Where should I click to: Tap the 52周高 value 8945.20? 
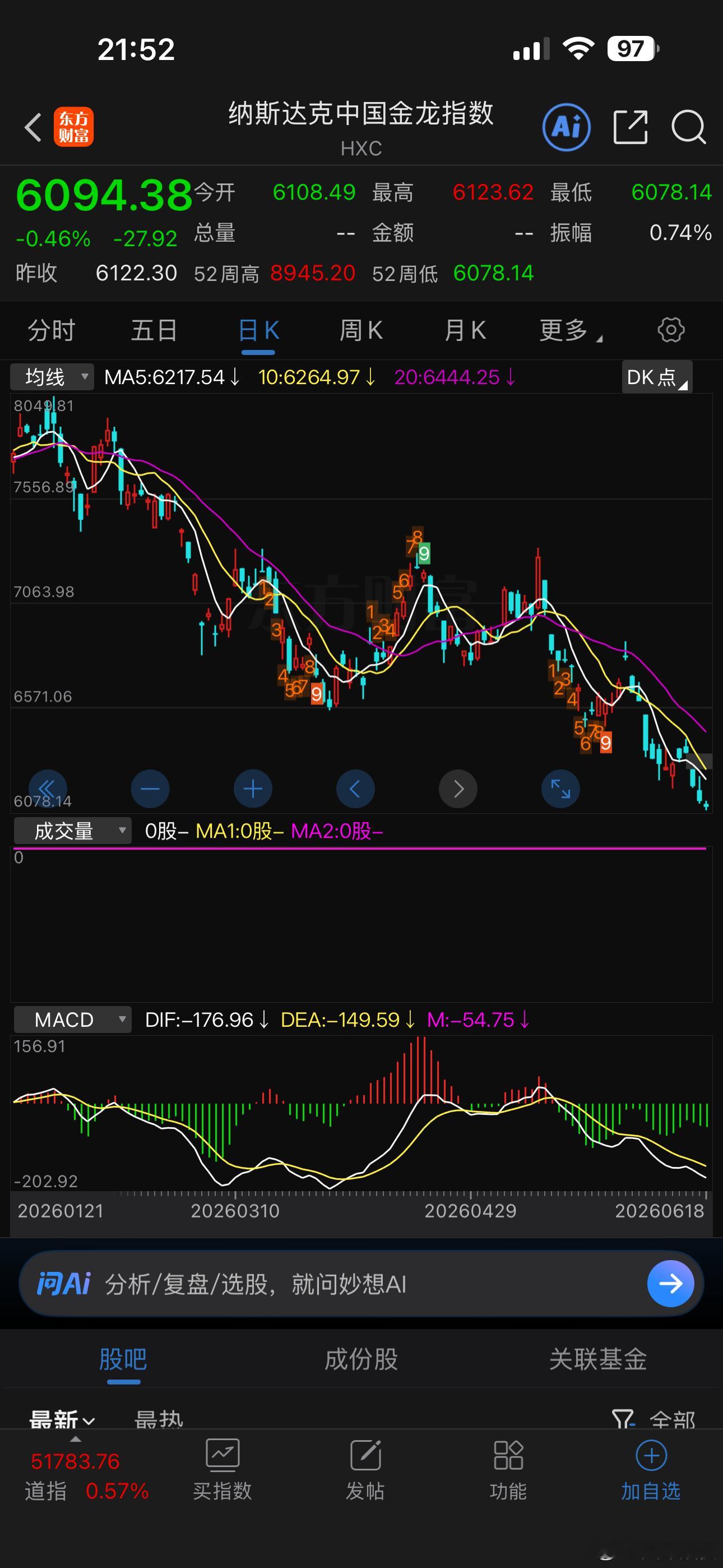(x=313, y=273)
